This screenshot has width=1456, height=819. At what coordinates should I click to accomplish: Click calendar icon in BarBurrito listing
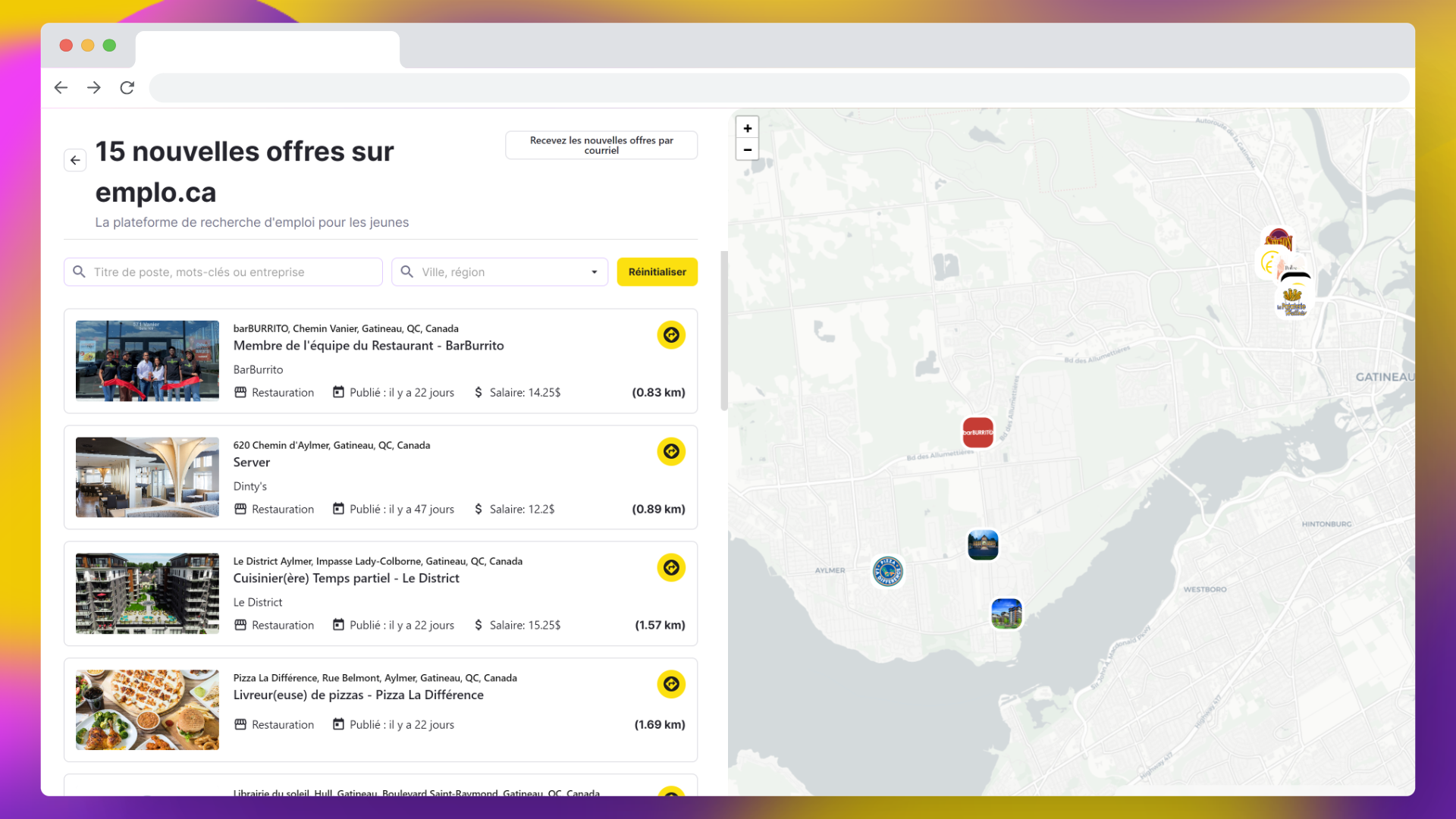pyautogui.click(x=338, y=392)
